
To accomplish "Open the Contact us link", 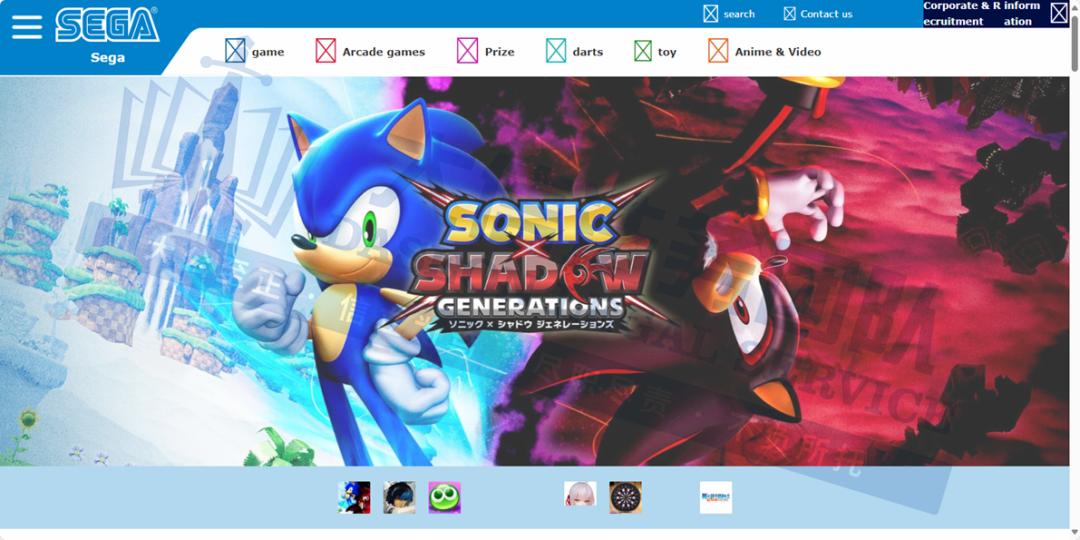I will (818, 14).
